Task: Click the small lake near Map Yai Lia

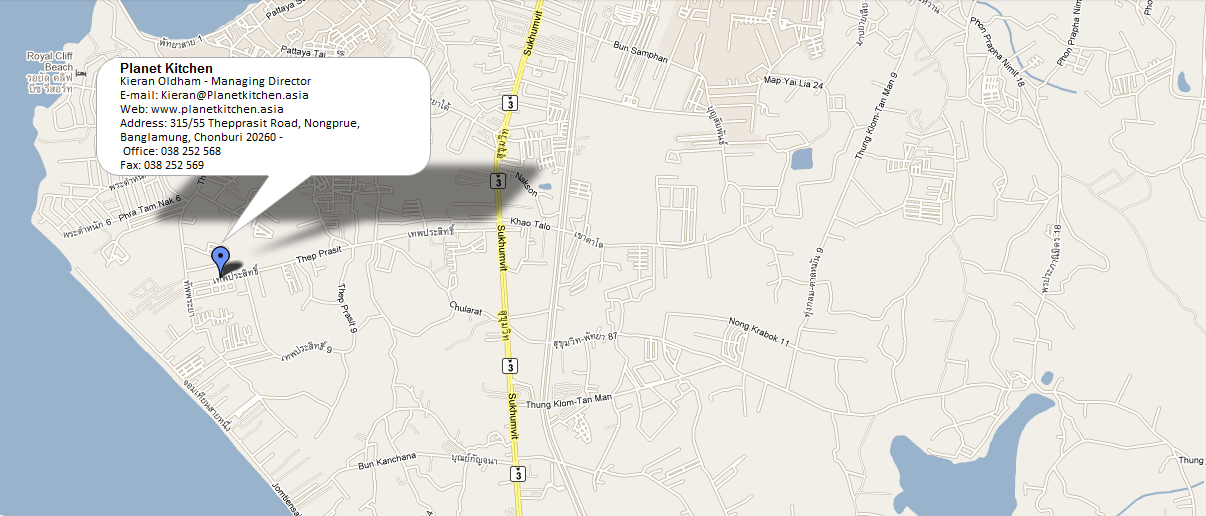Action: click(x=802, y=158)
